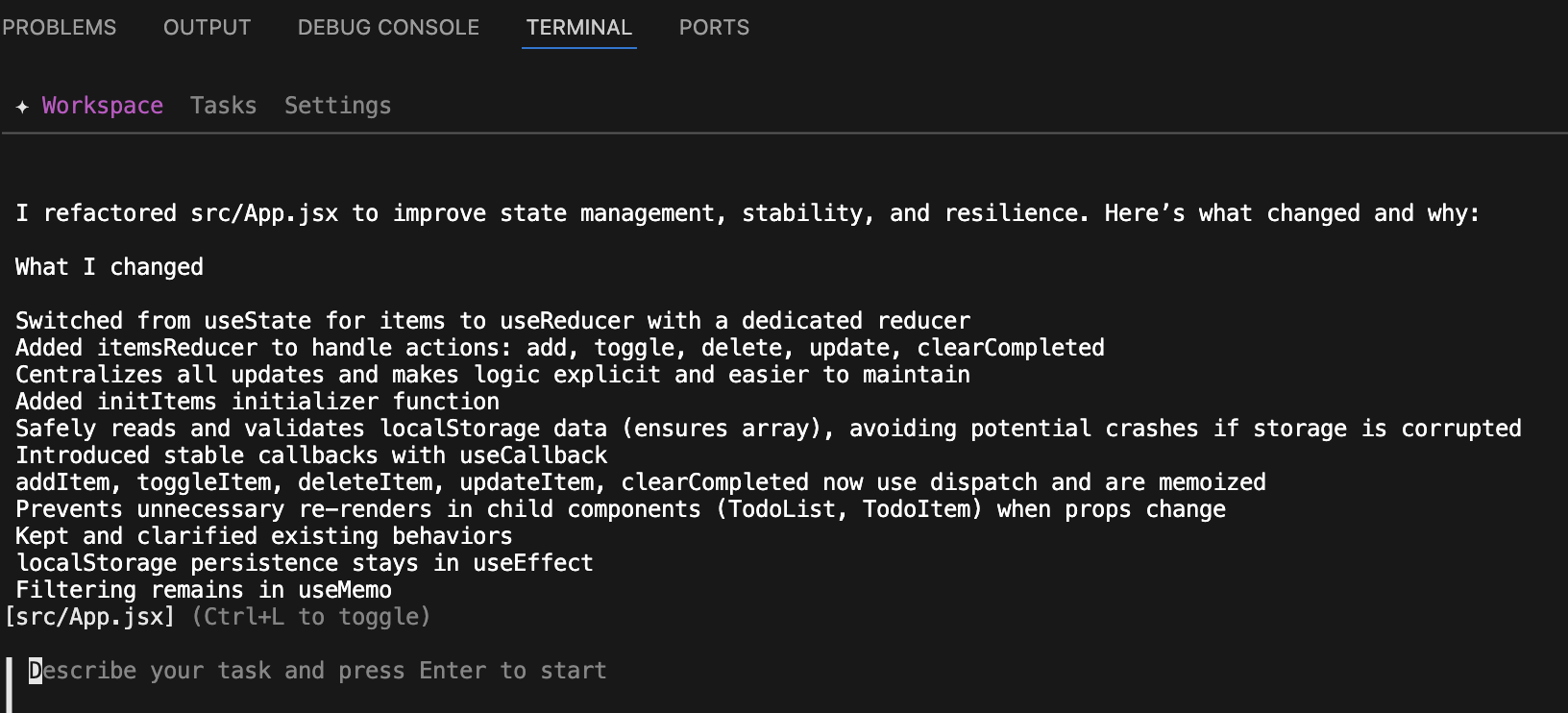Open the Settings view

click(337, 106)
